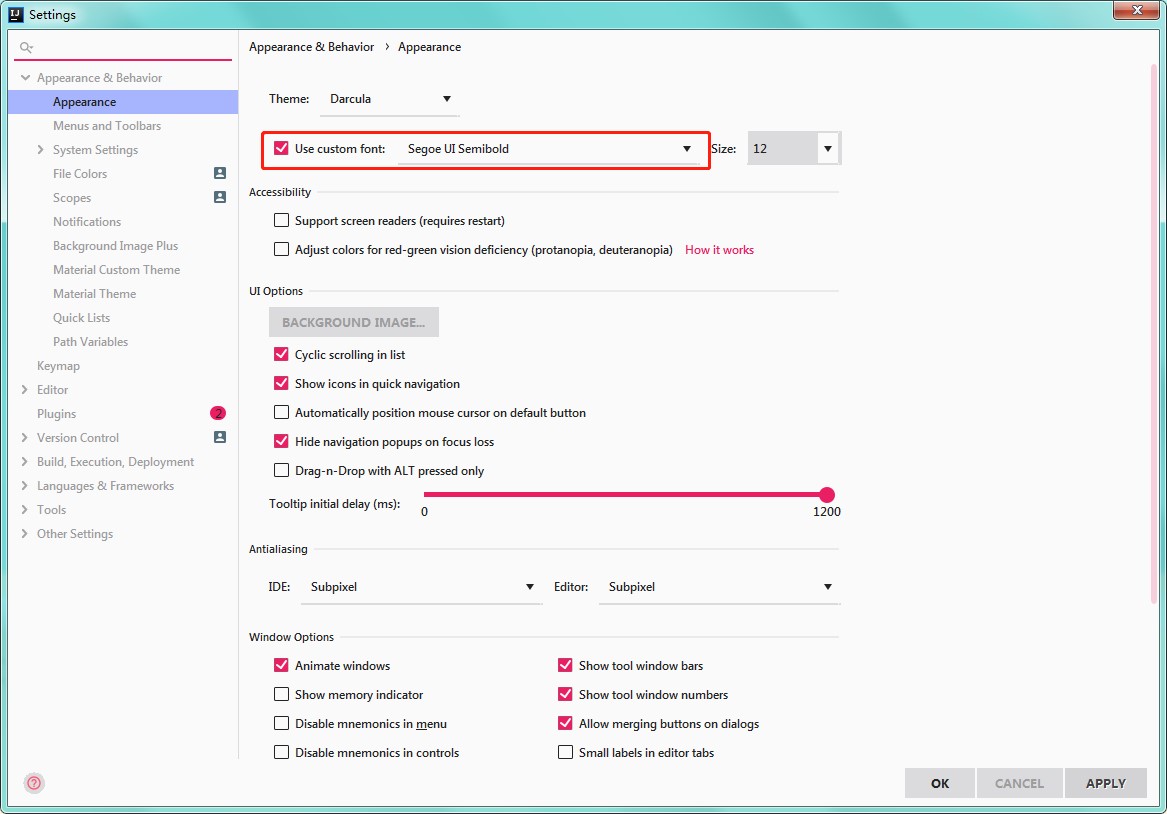The height and width of the screenshot is (814, 1167).
Task: Expand the System Settings node
Action: tap(40, 150)
